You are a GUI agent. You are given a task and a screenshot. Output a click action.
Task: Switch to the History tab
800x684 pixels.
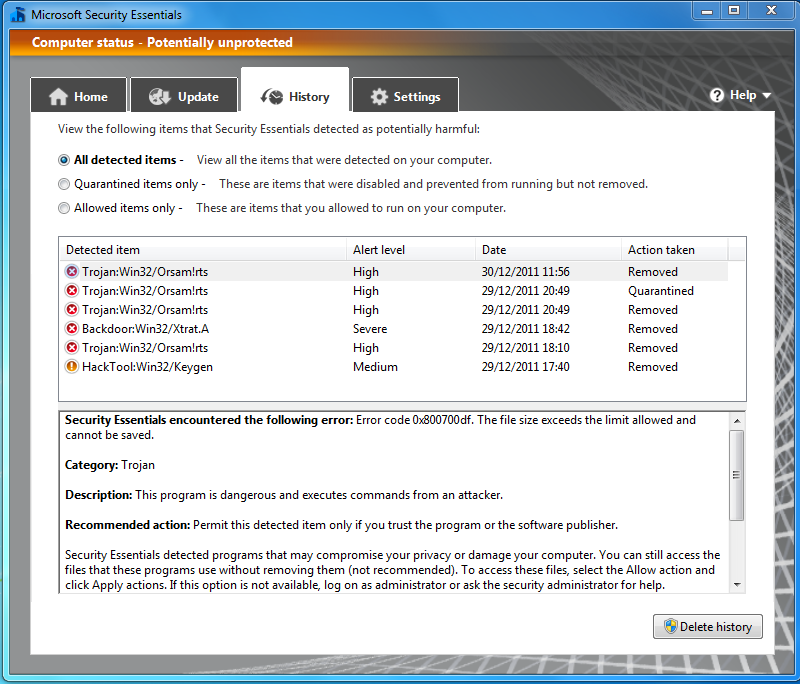(295, 97)
